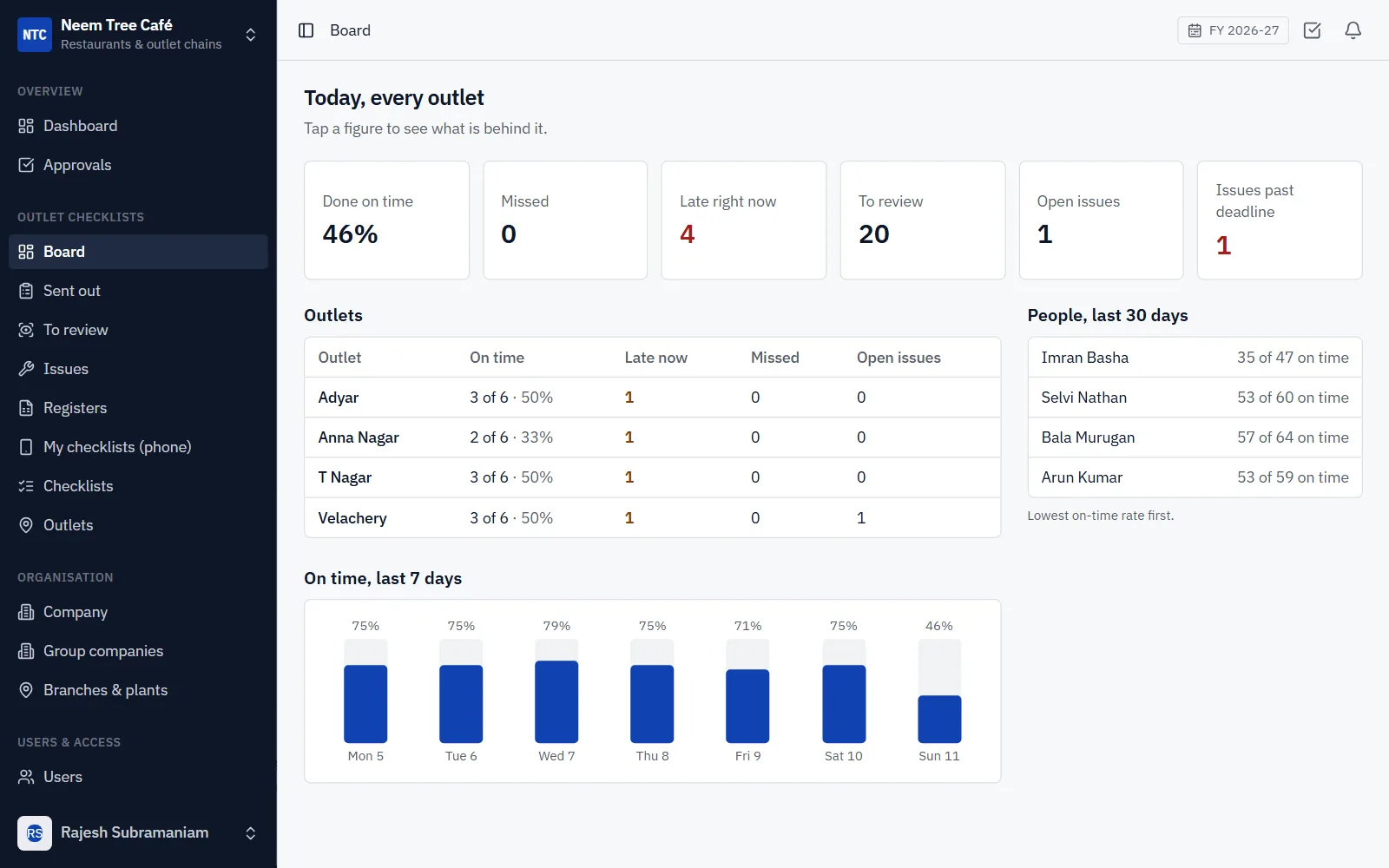Click the Board grid icon in sidebar
Viewport: 1389px width, 868px height.
point(26,252)
